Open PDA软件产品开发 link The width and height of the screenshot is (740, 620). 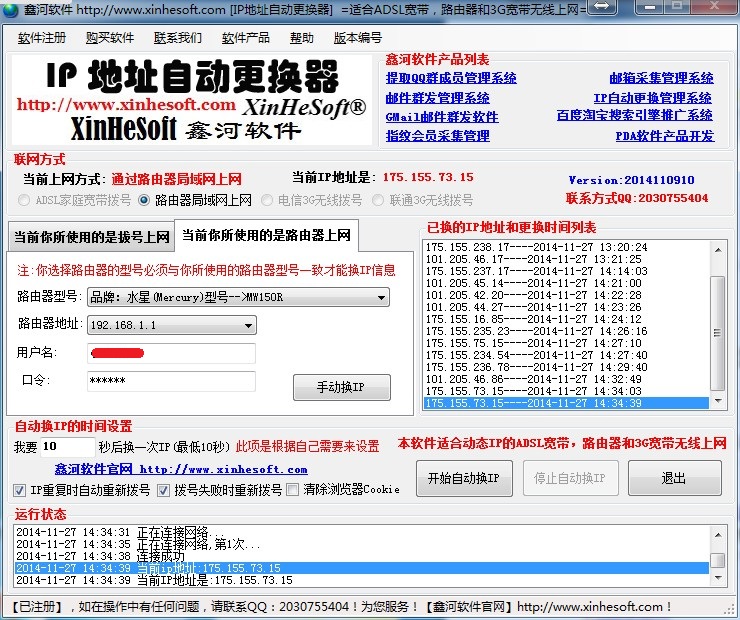(x=665, y=136)
